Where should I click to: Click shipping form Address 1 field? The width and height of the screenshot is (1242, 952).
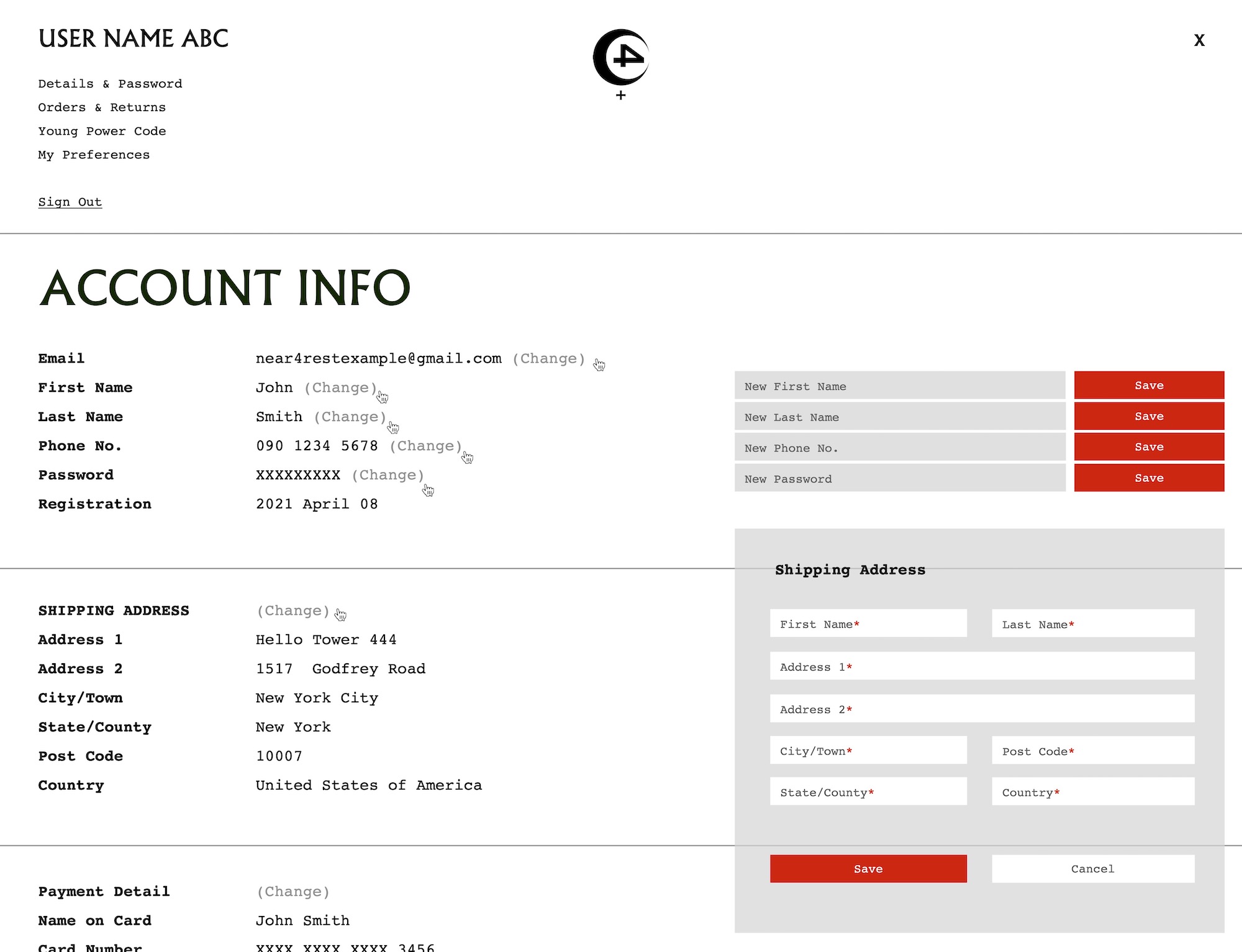point(982,666)
